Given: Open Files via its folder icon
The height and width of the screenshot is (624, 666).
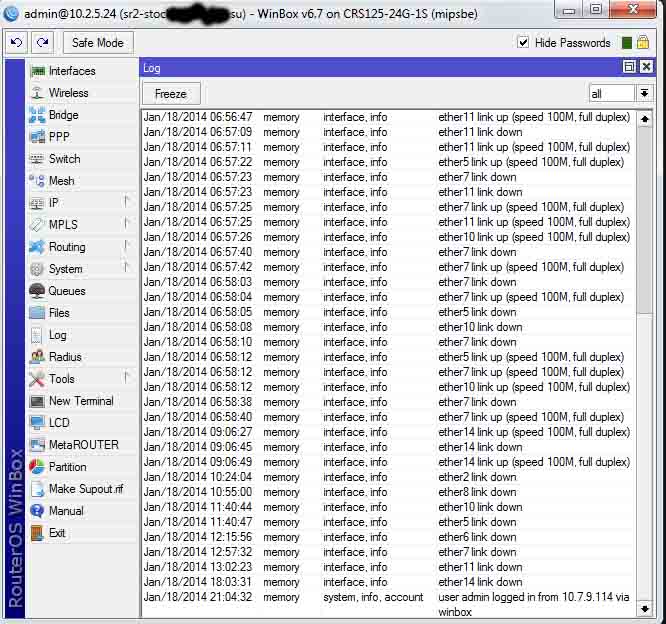Looking at the screenshot, I should pyautogui.click(x=37, y=313).
